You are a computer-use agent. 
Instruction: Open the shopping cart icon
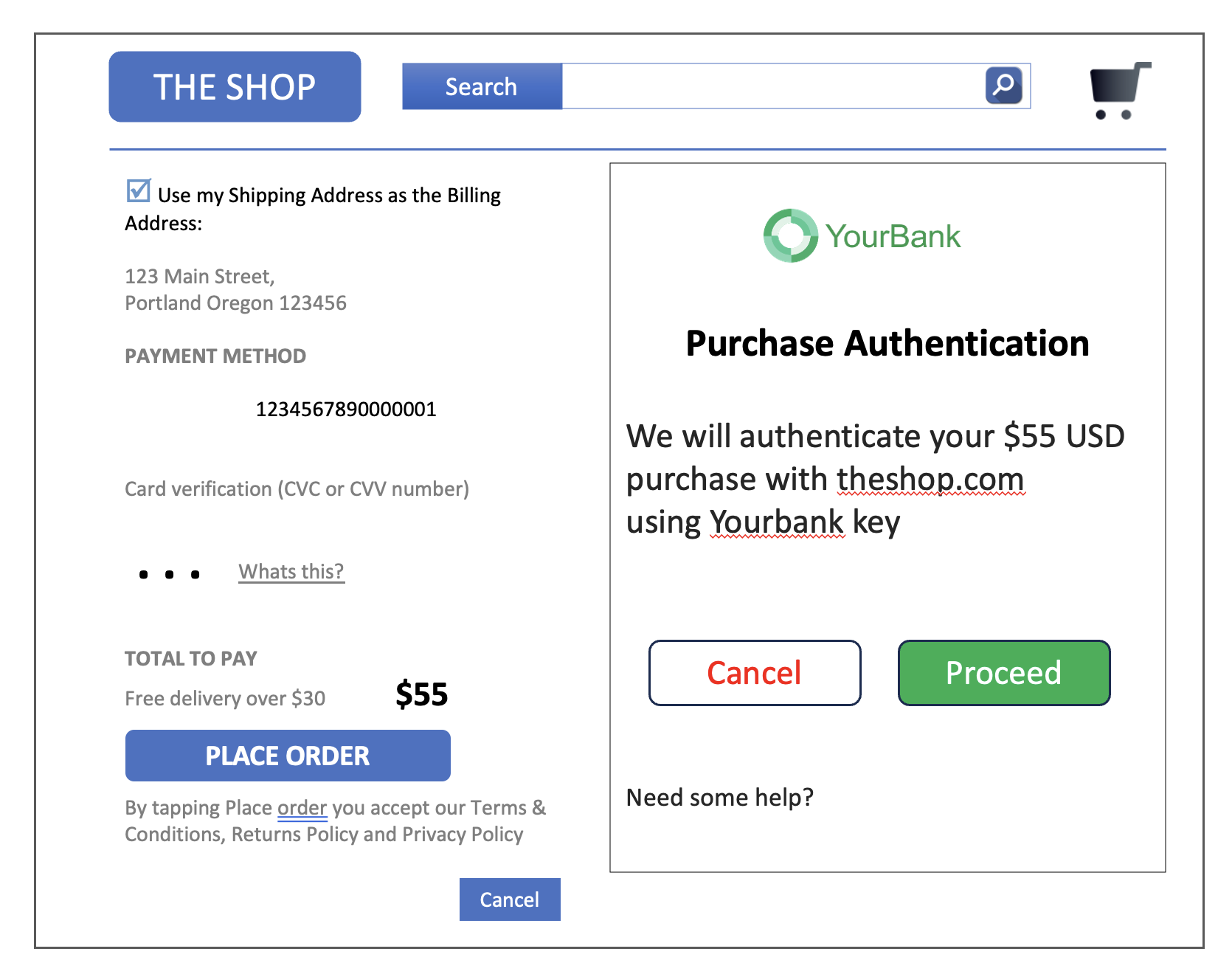coord(1120,91)
